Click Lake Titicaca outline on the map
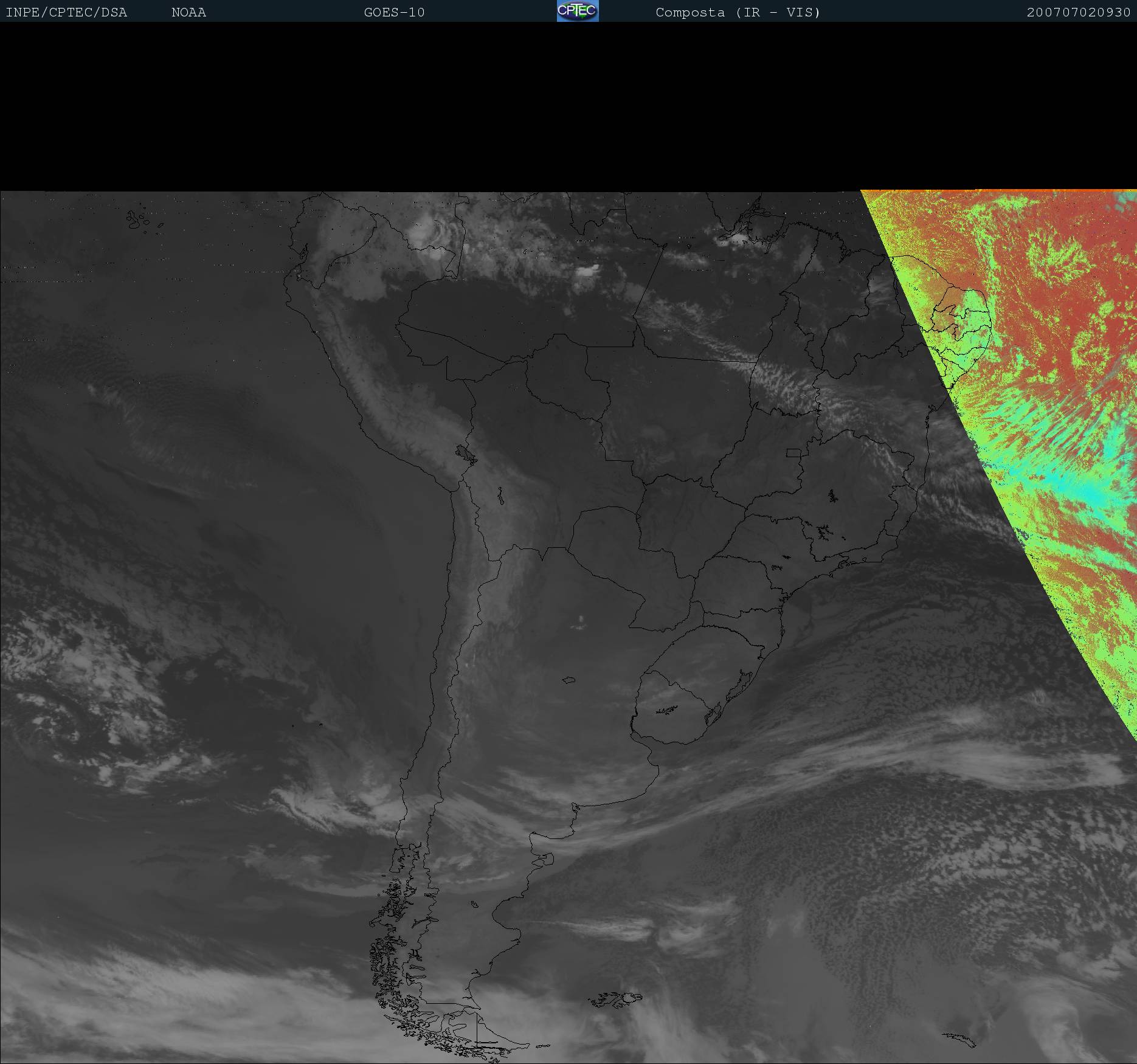This screenshot has height=1064, width=1137. (x=466, y=454)
